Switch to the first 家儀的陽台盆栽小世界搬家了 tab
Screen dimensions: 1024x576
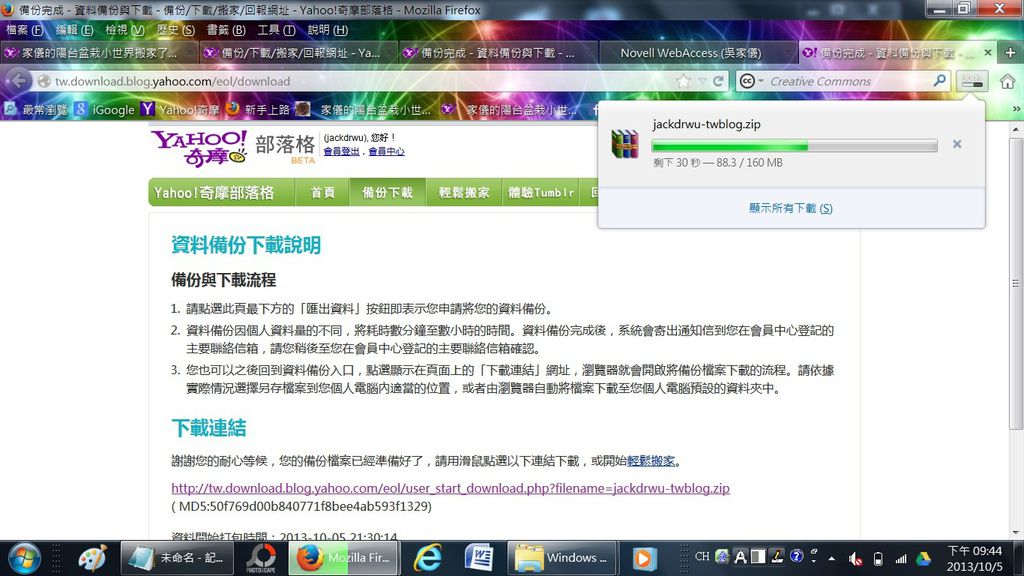click(99, 53)
